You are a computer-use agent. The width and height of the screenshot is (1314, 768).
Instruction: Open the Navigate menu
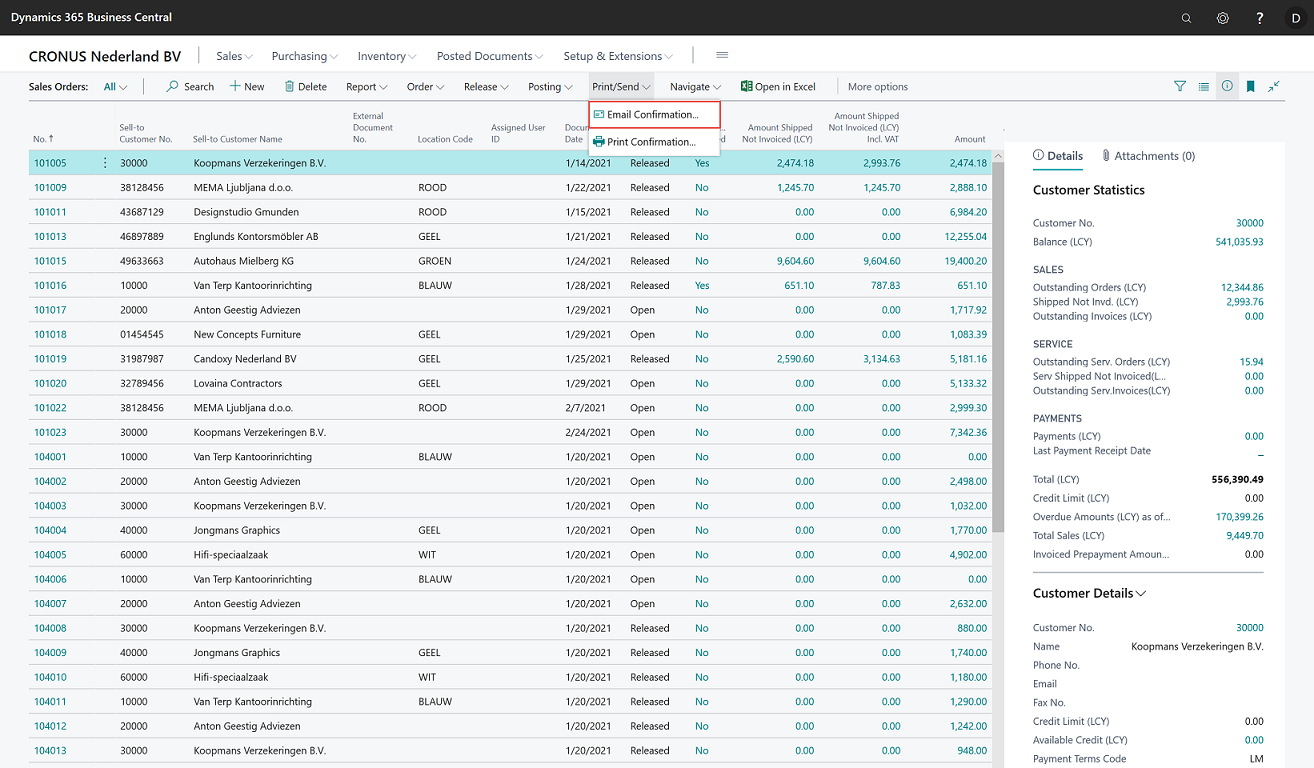pyautogui.click(x=696, y=87)
